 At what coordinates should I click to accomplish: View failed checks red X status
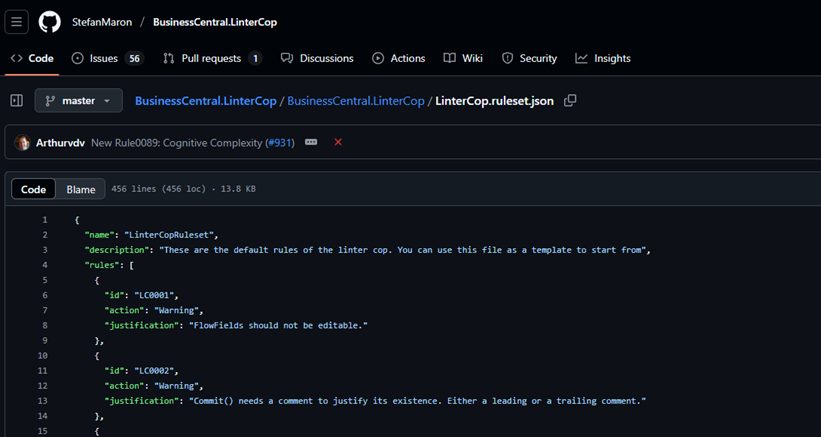338,142
